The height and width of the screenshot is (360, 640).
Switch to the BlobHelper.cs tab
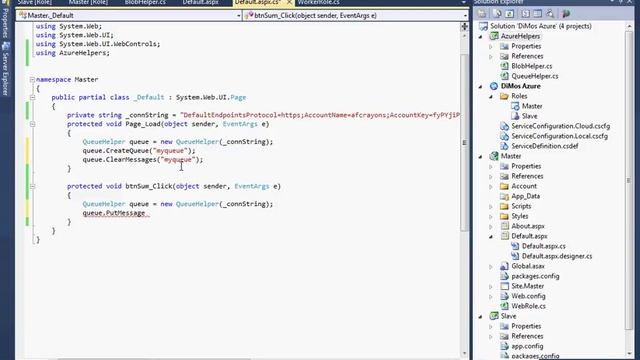click(x=145, y=2)
